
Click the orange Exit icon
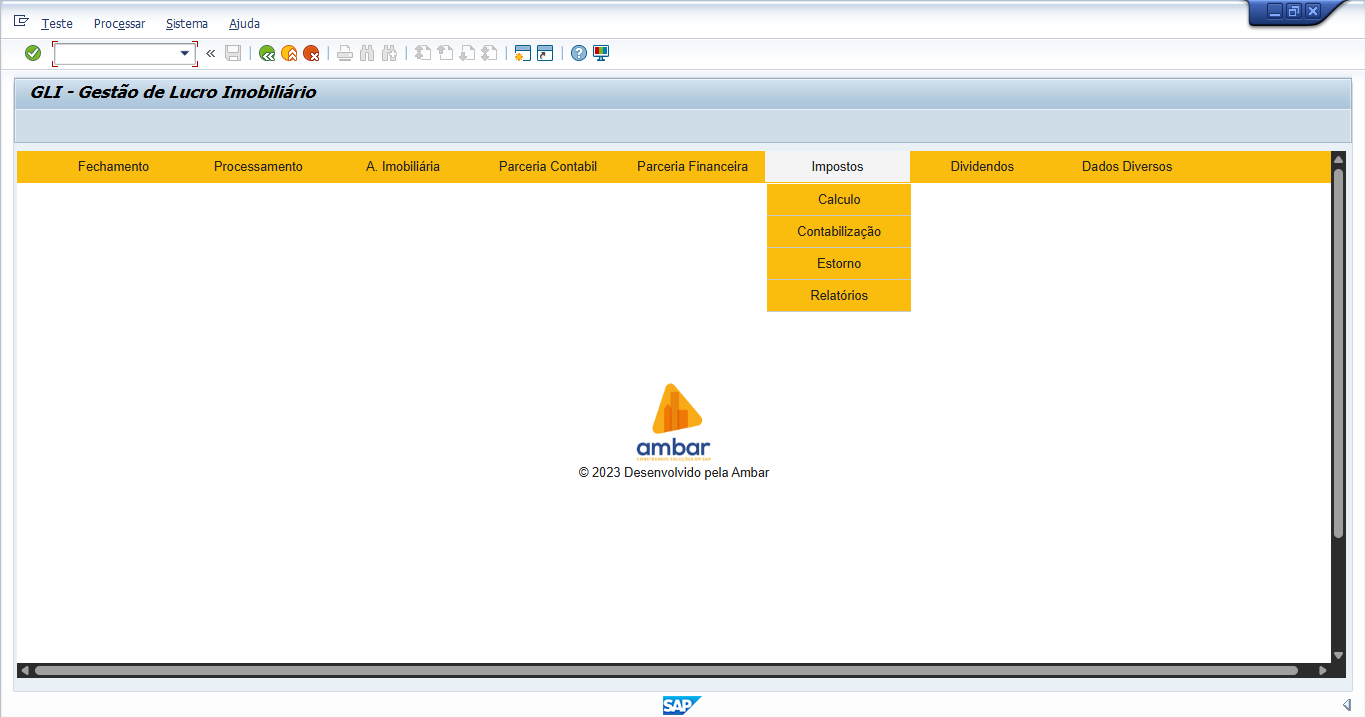(x=289, y=53)
